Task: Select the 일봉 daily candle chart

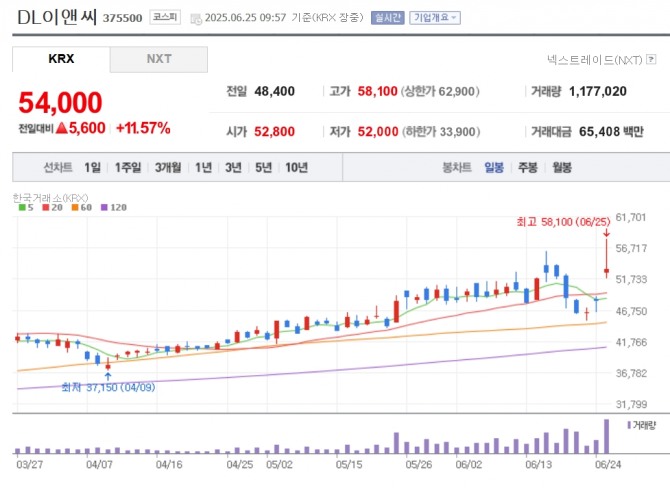Action: coord(494,168)
